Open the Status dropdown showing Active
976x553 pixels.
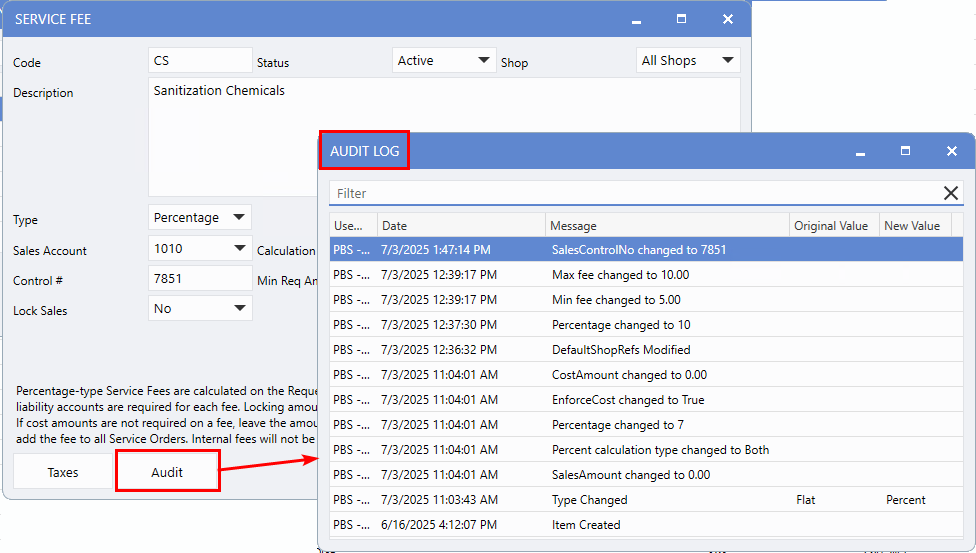tap(444, 61)
